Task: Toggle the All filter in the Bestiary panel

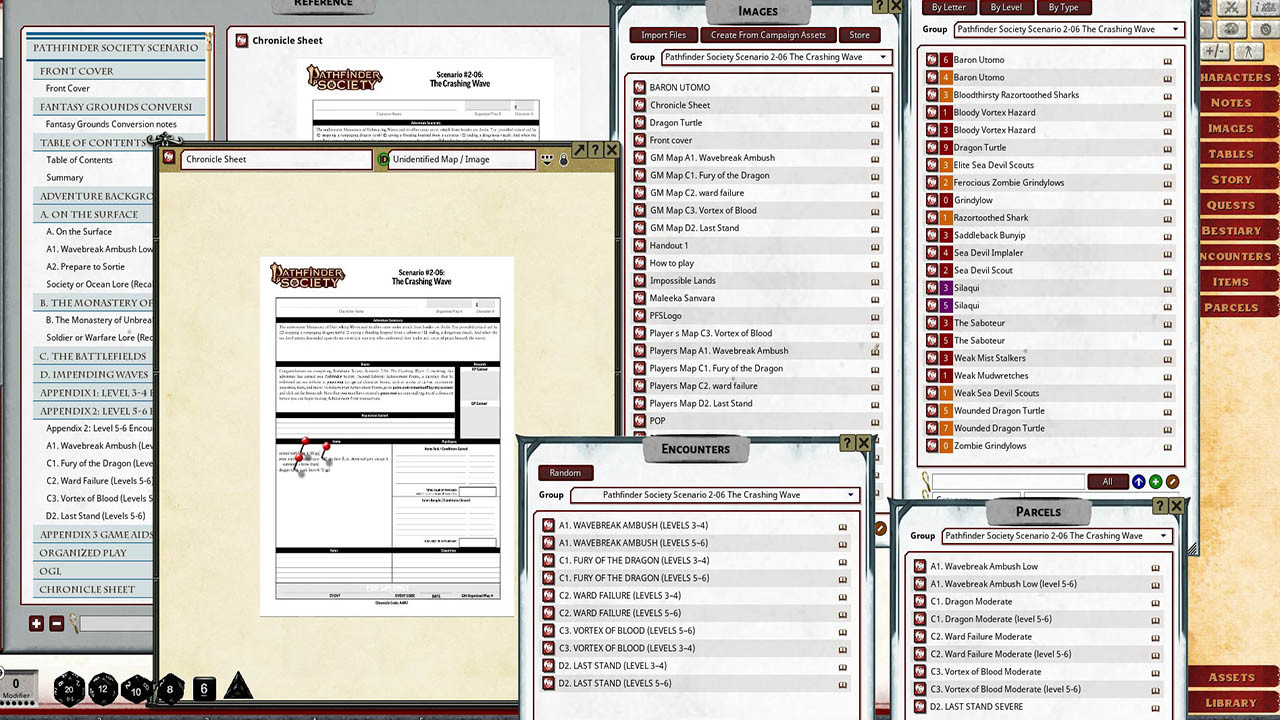Action: pos(1108,481)
